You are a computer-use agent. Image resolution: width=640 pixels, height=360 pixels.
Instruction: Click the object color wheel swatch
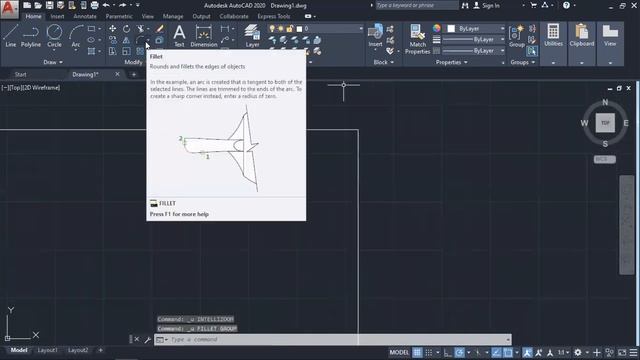pos(437,28)
